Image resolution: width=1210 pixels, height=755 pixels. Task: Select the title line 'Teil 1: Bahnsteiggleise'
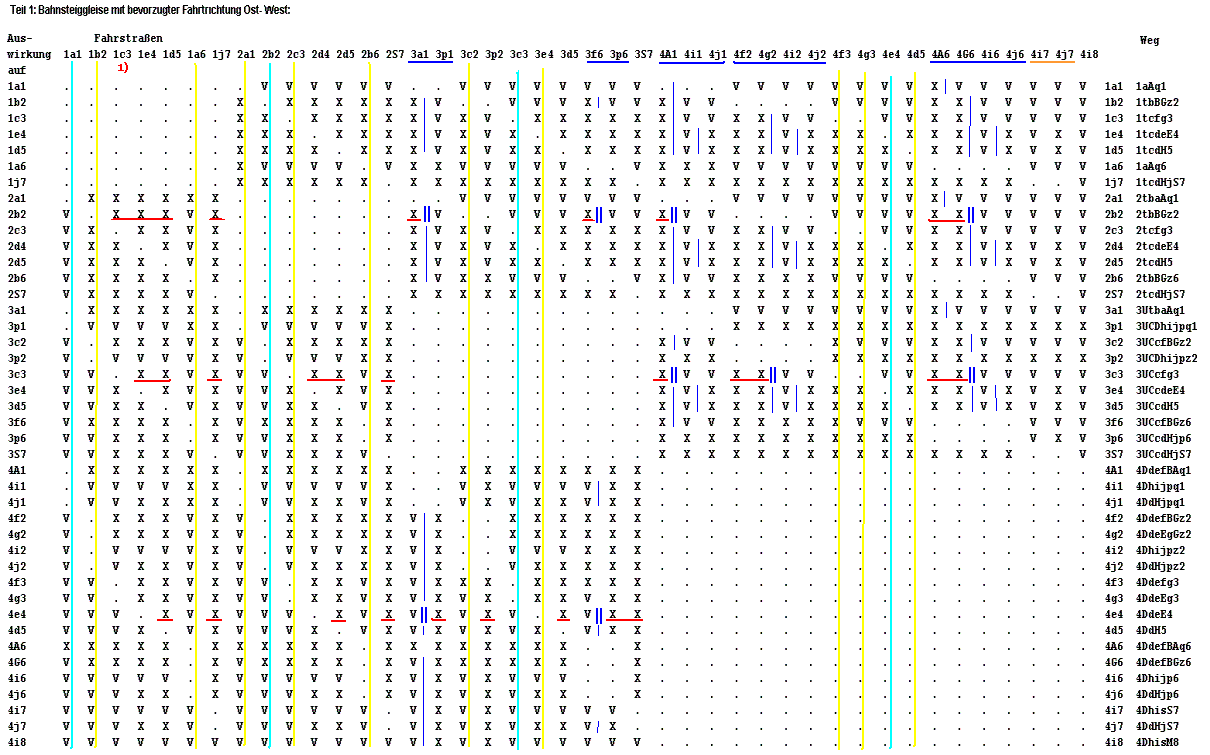61,9
